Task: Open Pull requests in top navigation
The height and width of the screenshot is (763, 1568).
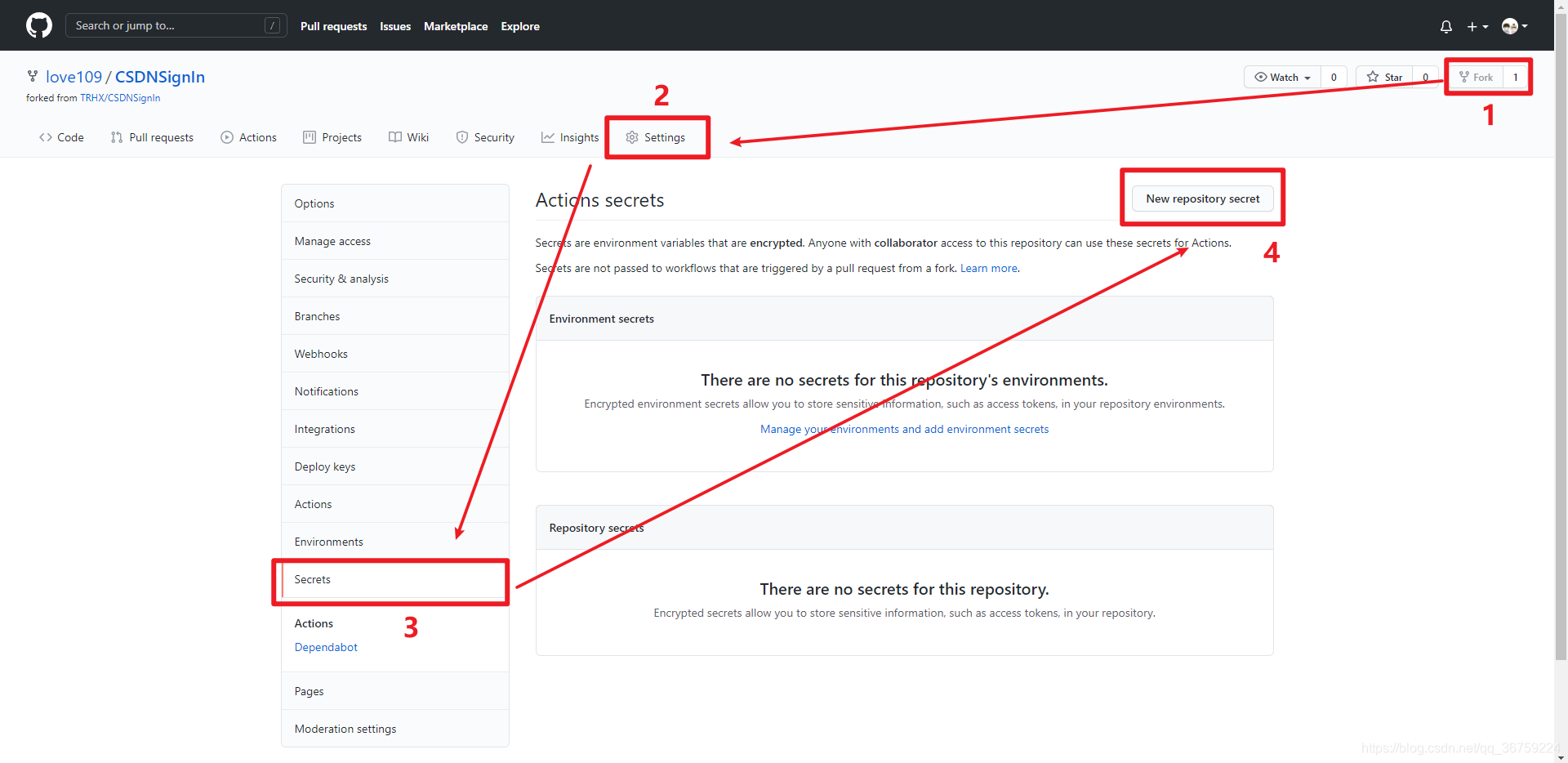Action: (333, 26)
